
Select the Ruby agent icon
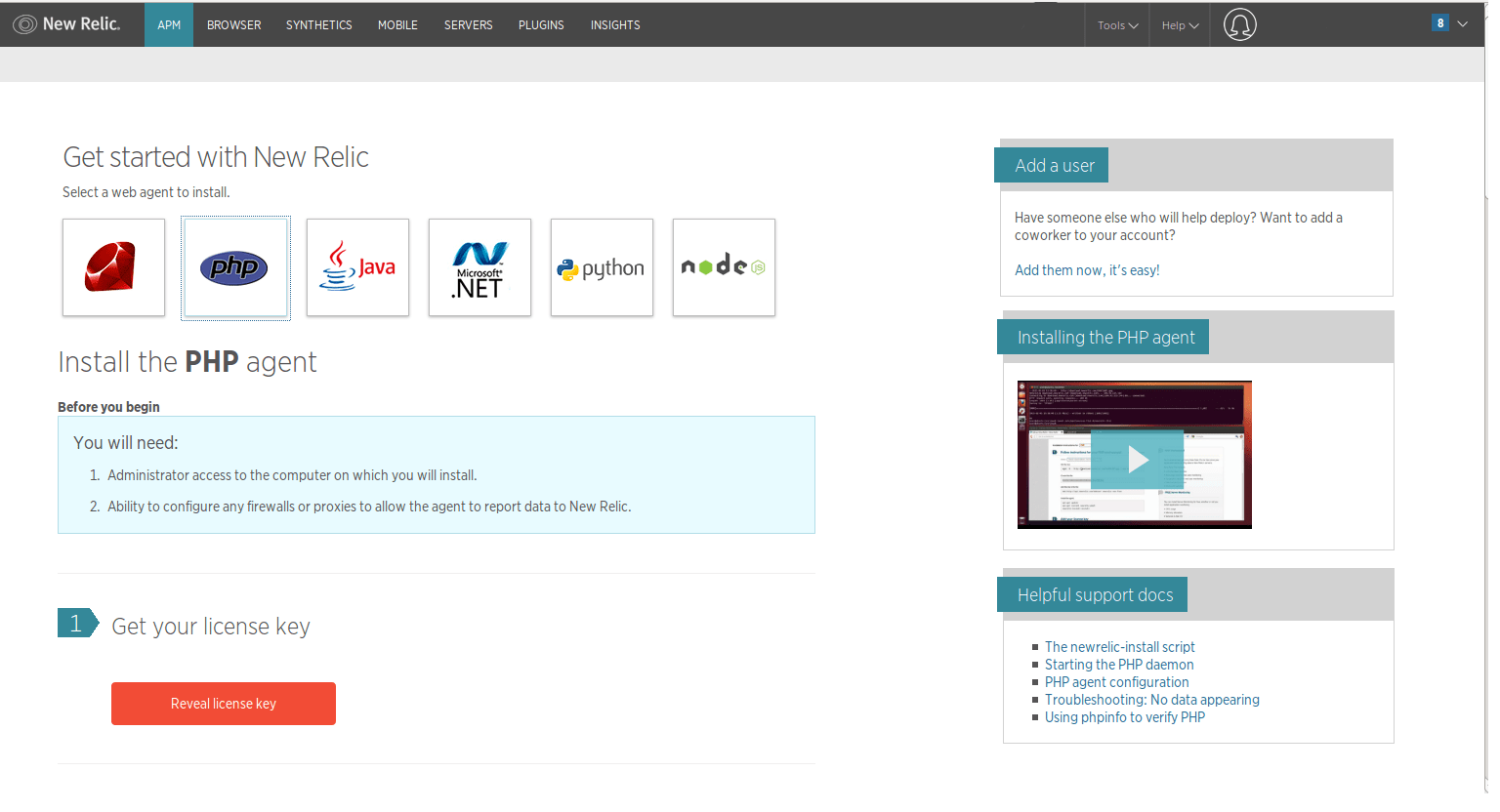113,267
